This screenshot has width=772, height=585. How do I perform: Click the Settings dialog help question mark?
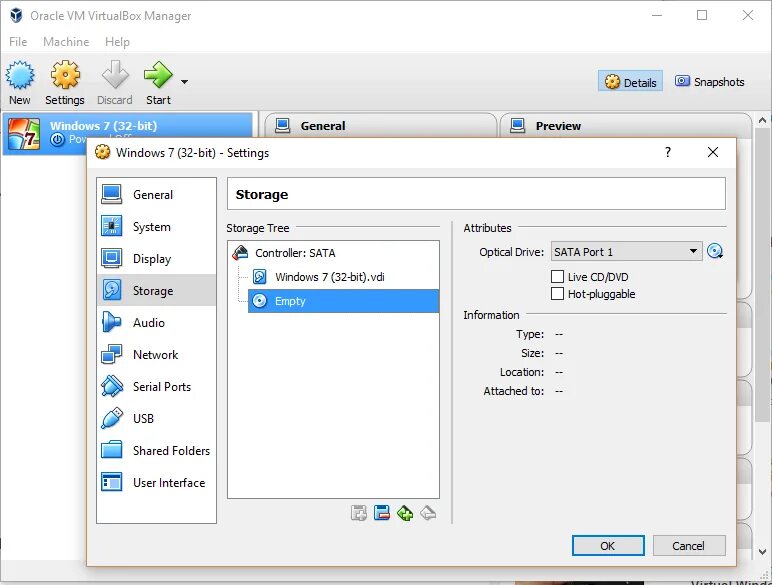pyautogui.click(x=668, y=152)
